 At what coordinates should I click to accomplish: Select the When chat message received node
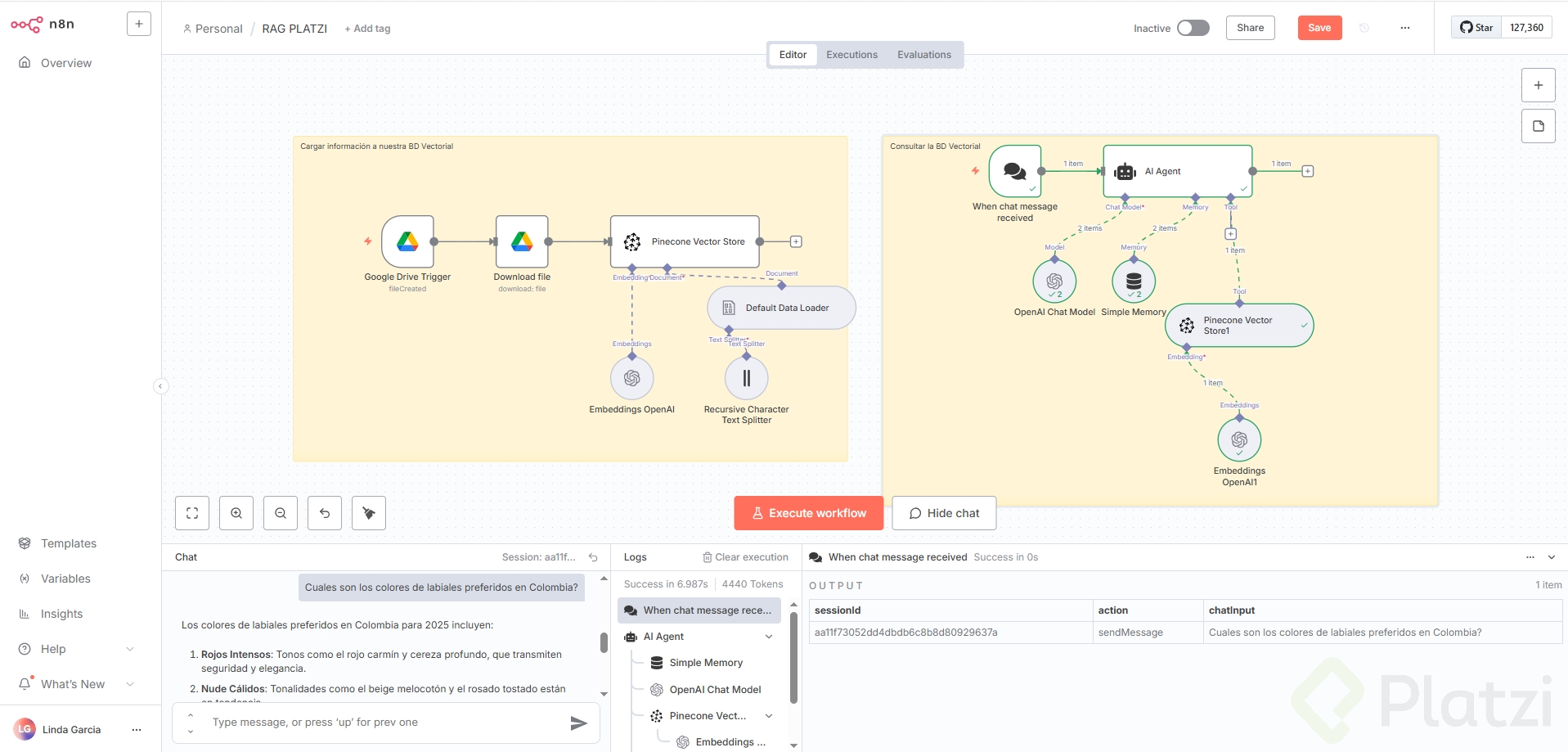tap(1015, 171)
